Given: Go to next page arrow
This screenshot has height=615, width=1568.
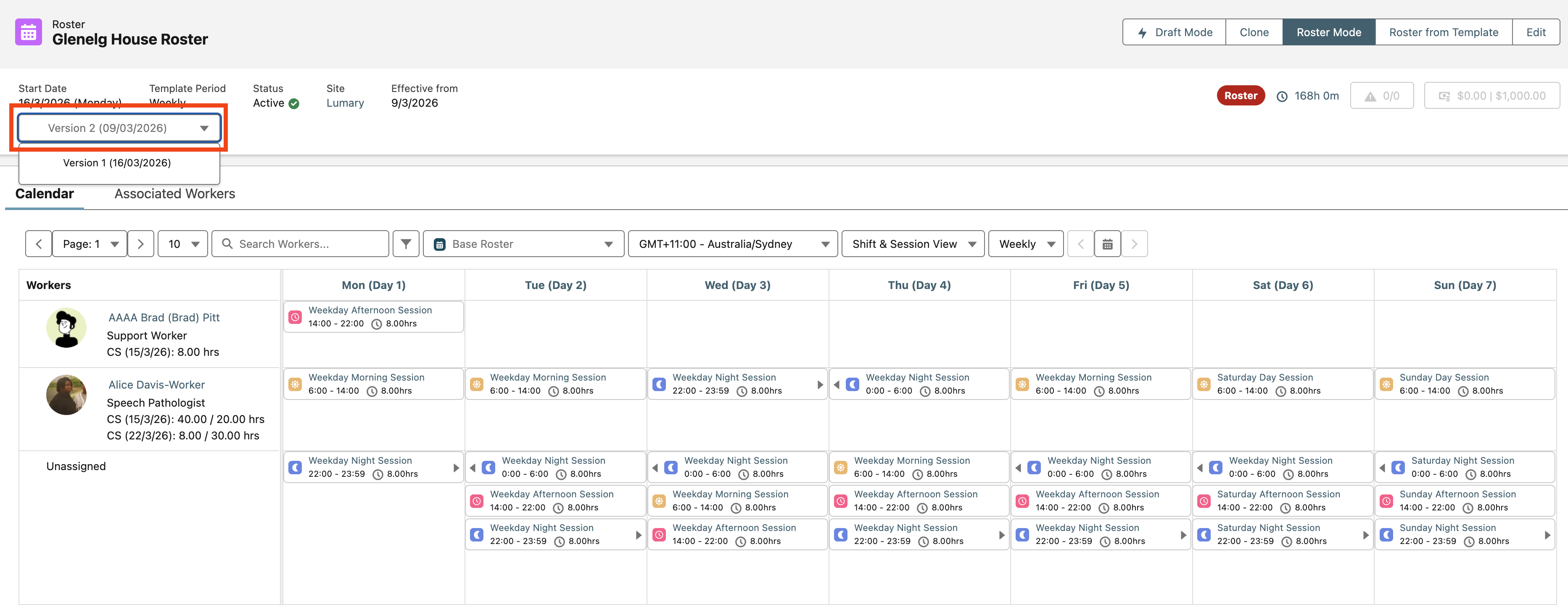Looking at the screenshot, I should click(x=140, y=244).
